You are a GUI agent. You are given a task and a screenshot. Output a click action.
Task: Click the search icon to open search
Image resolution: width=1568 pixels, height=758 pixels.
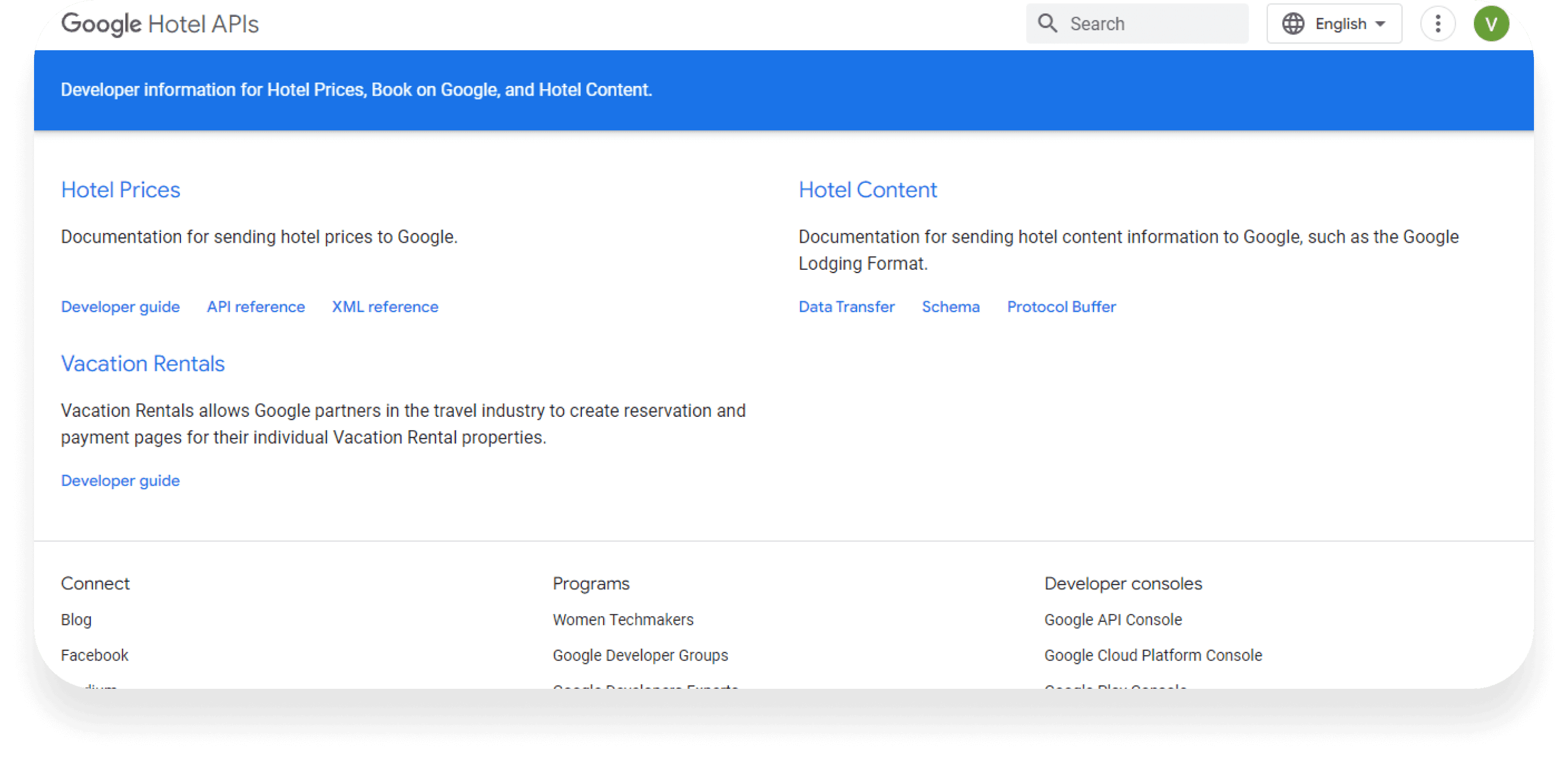[1048, 23]
